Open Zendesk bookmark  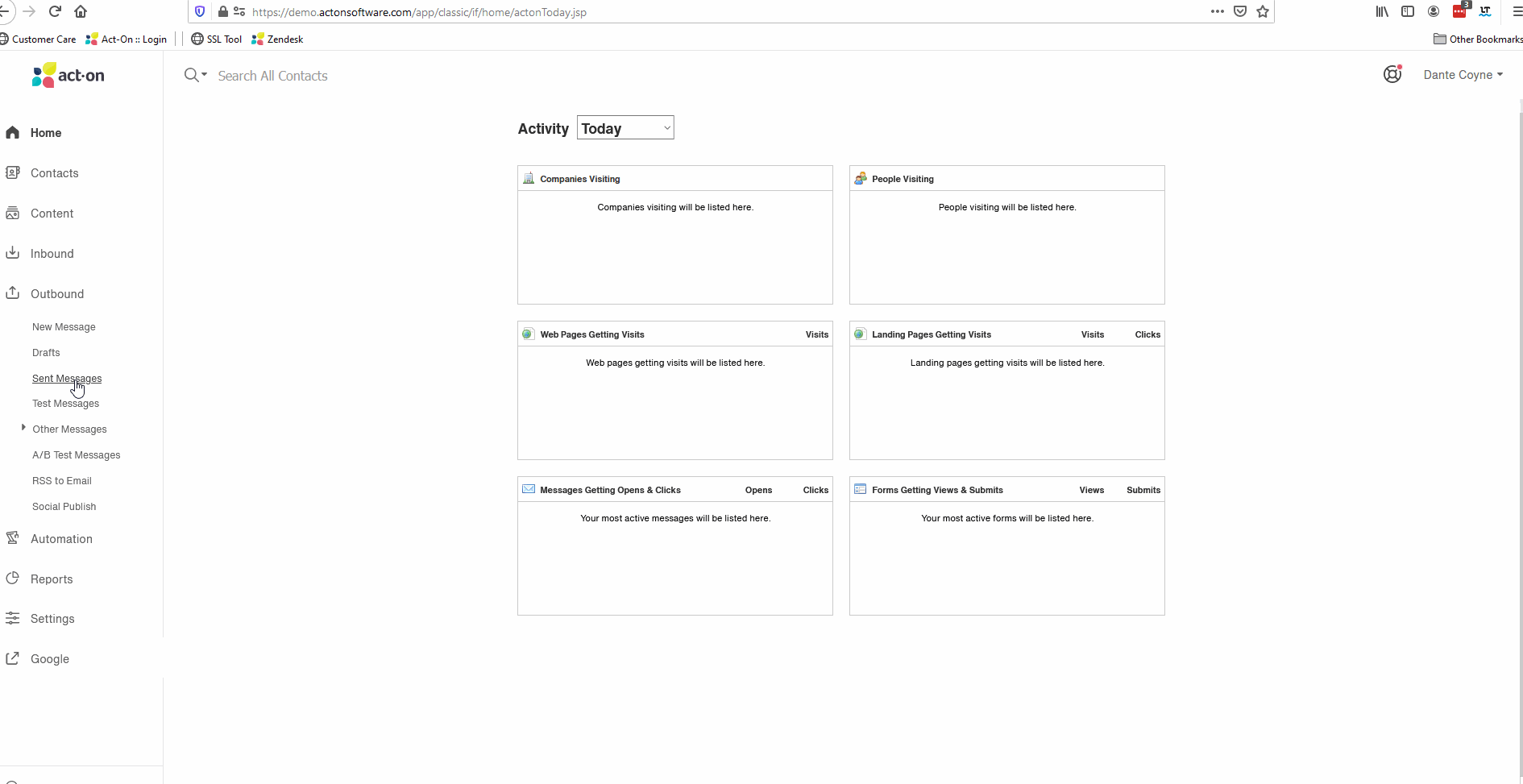(x=277, y=39)
